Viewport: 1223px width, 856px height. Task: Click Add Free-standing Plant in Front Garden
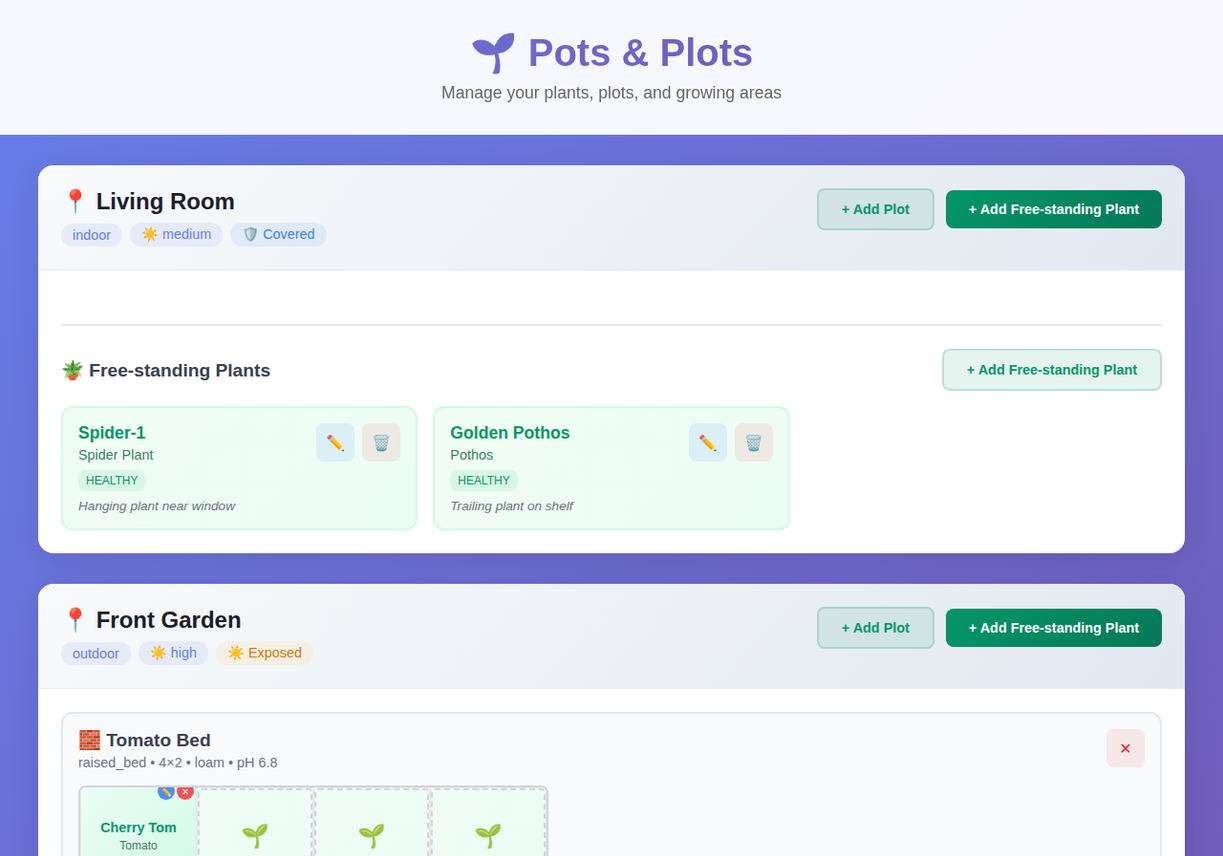pos(1053,627)
